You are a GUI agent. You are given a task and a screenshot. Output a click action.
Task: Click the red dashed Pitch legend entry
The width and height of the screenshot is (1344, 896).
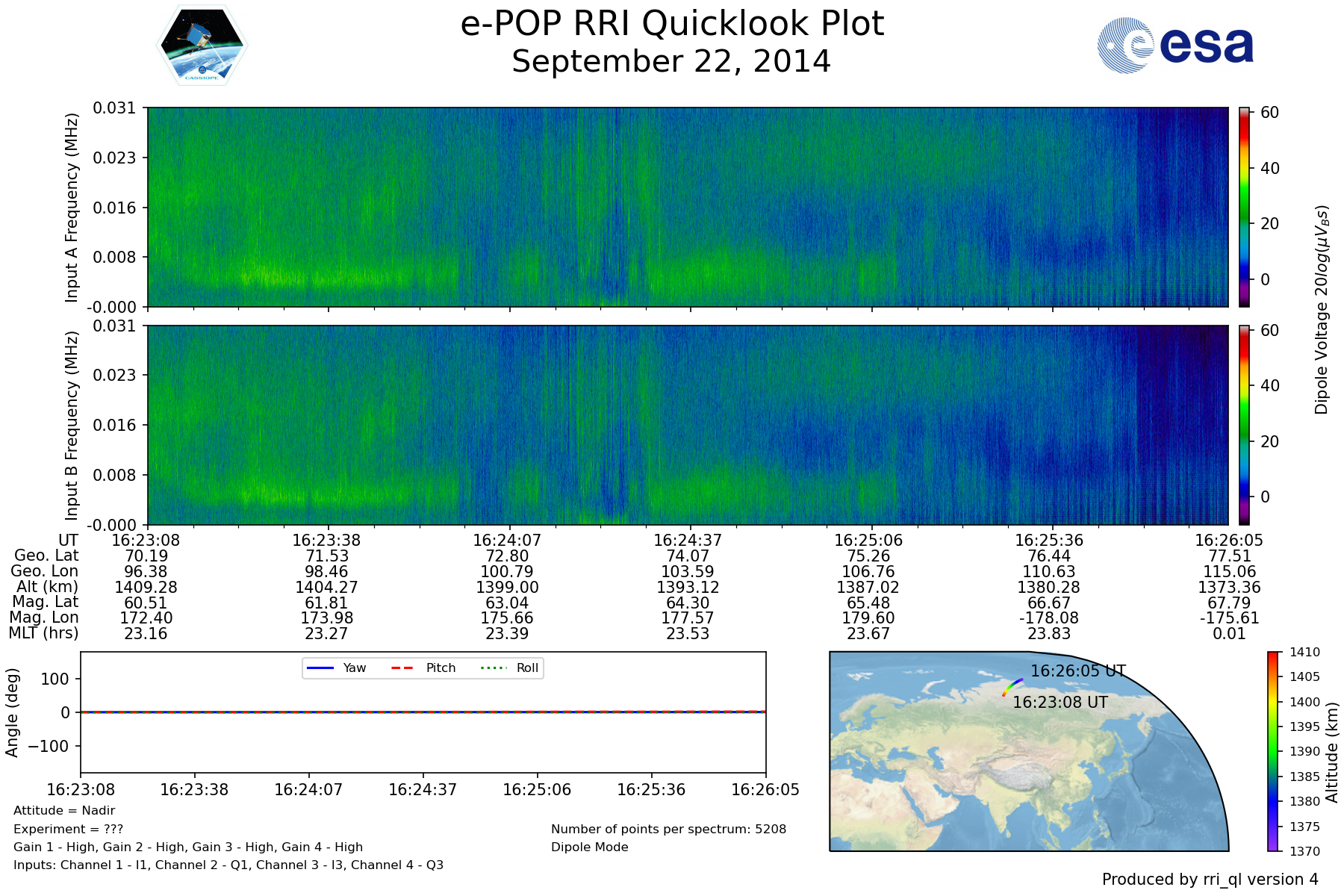pyautogui.click(x=423, y=668)
